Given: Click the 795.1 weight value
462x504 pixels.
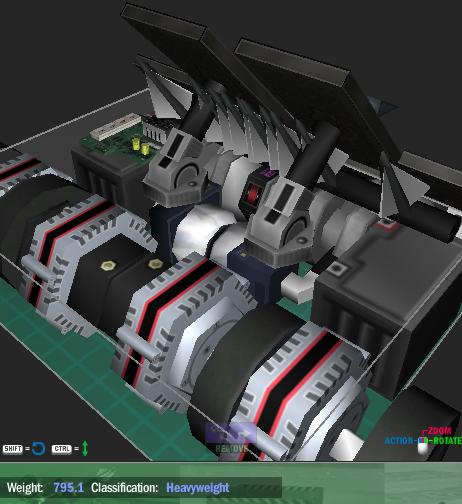Looking at the screenshot, I should click(68, 488).
